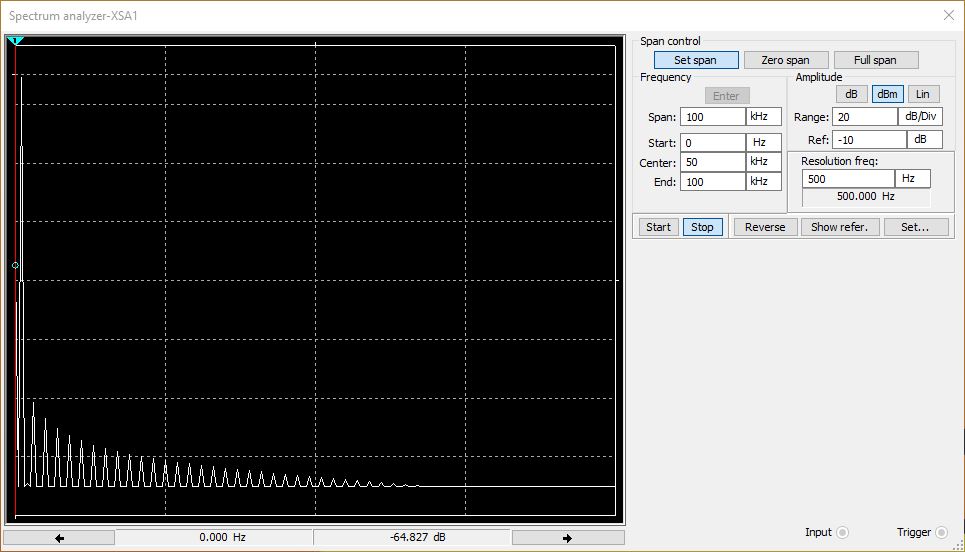
Task: Choose Full span mode
Action: pyautogui.click(x=876, y=60)
